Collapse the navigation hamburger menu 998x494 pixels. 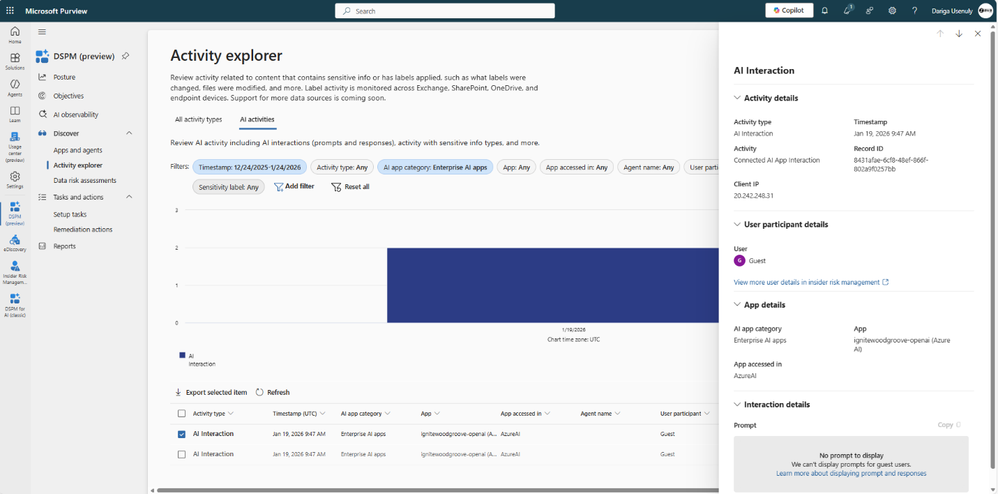click(42, 32)
